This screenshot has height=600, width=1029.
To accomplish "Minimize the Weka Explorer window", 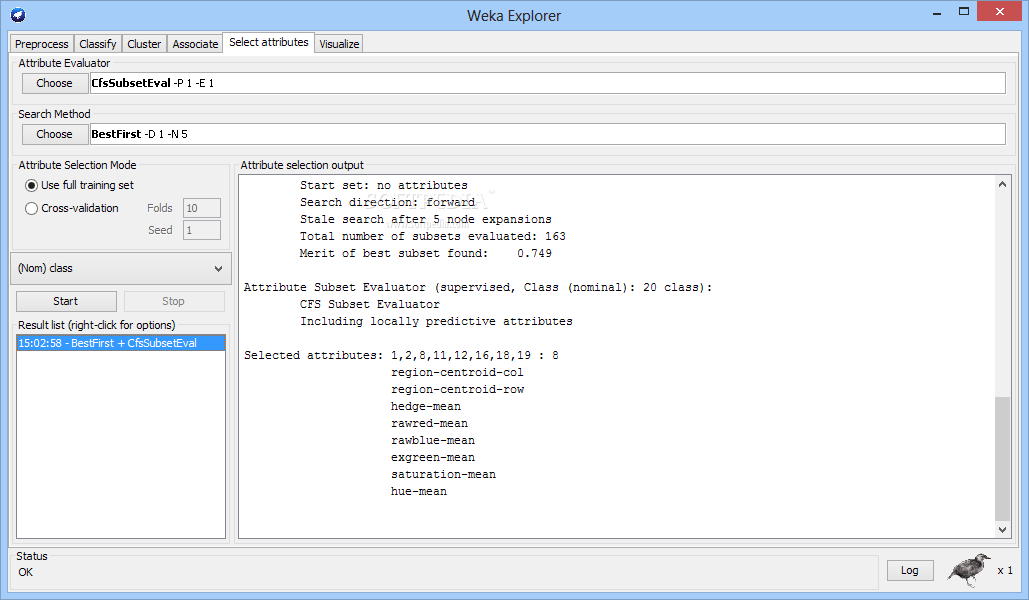I will click(937, 12).
